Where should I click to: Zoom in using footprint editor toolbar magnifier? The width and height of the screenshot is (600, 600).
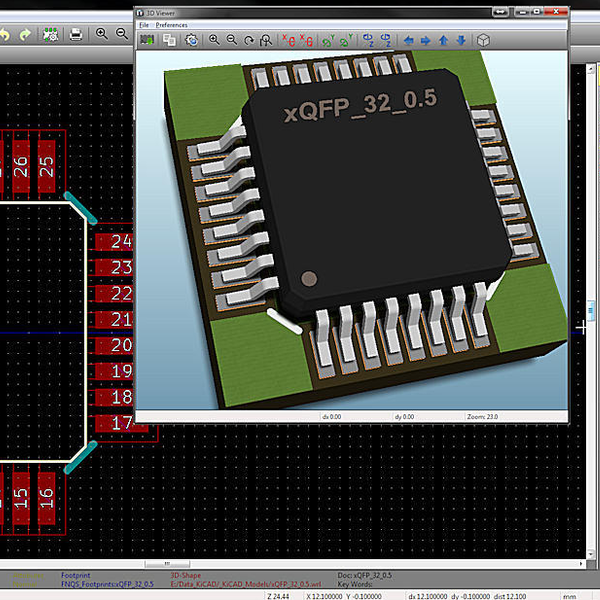[x=102, y=35]
